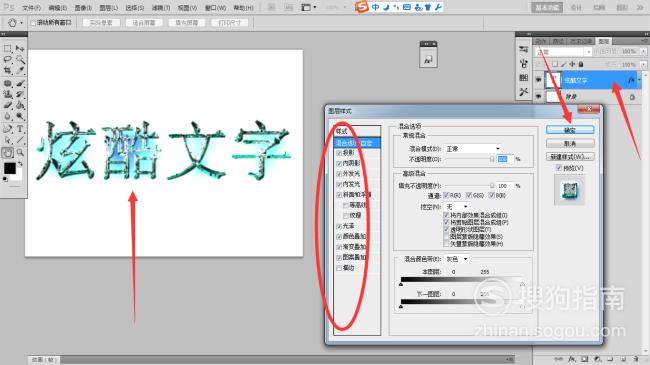650x365 pixels.
Task: Click the 基本功能 workspace button
Action: [x=547, y=7]
